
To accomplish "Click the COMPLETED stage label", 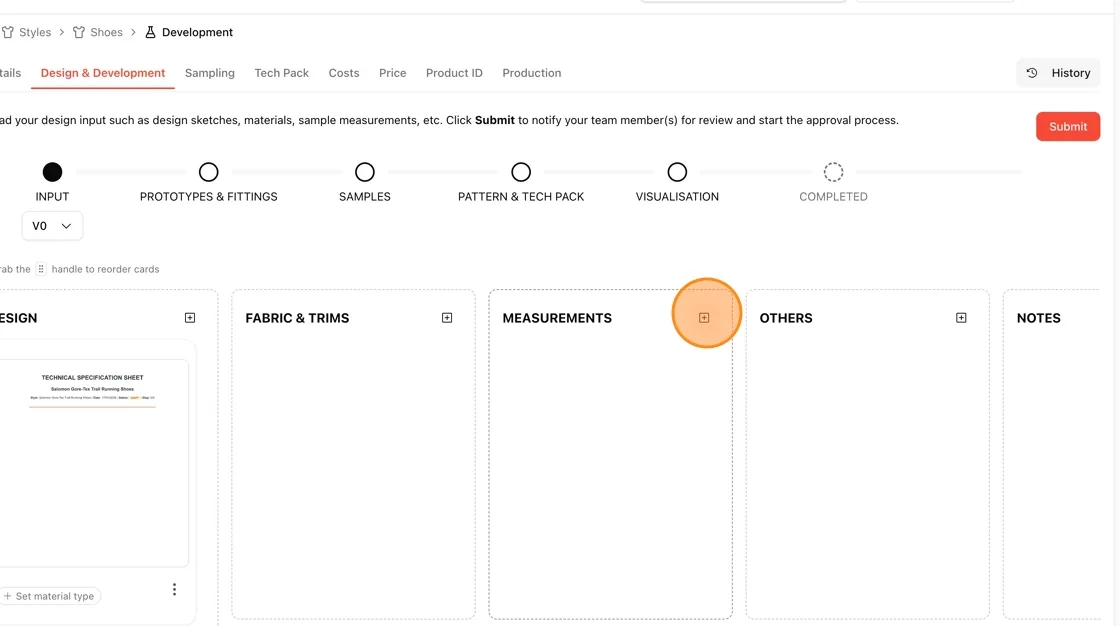I will click(834, 197).
